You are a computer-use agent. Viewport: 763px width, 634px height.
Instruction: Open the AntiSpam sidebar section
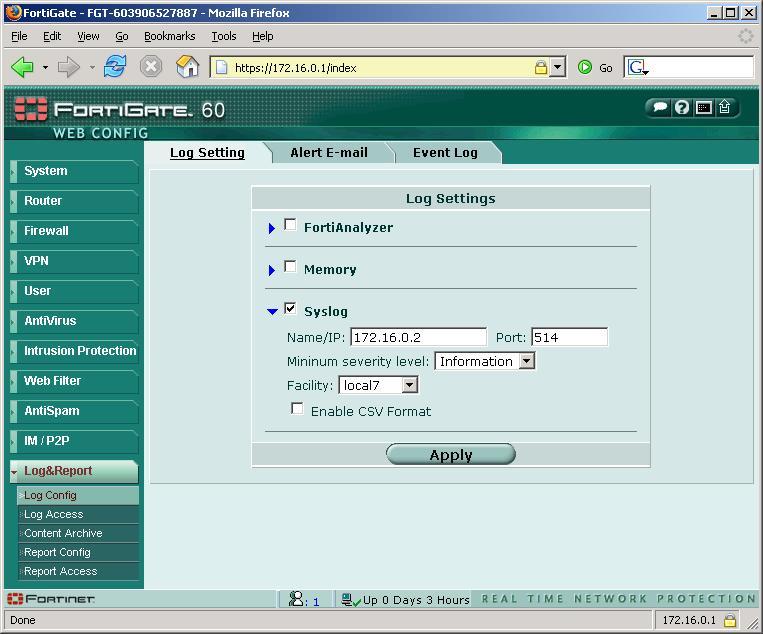tap(74, 411)
